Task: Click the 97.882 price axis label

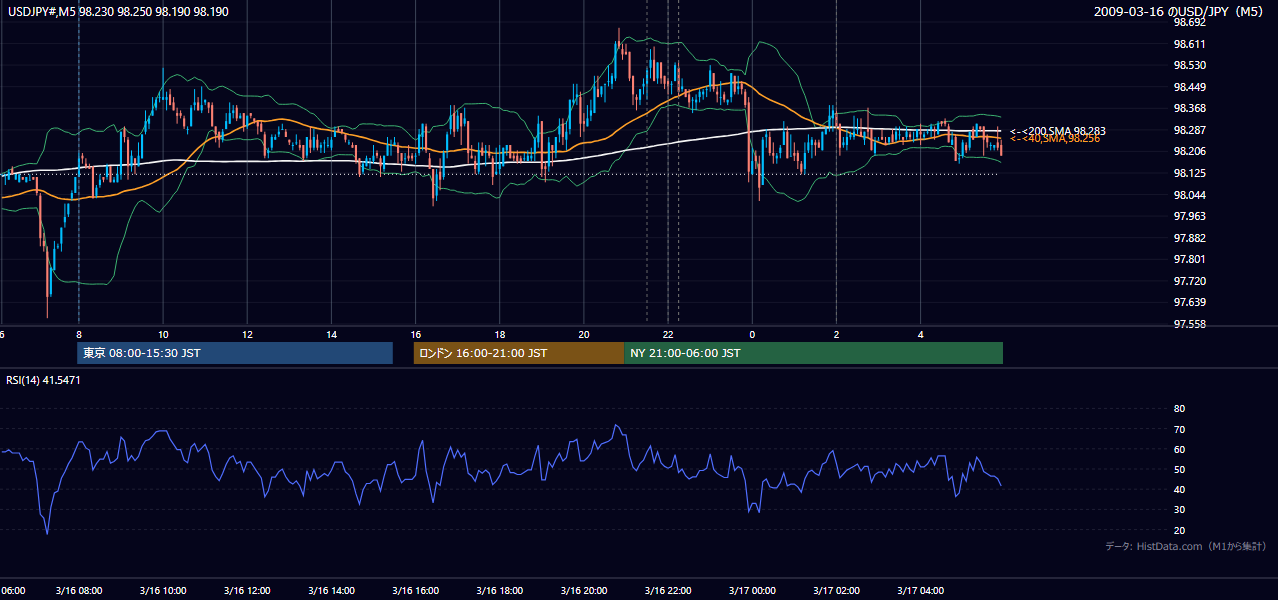Action: click(1189, 238)
